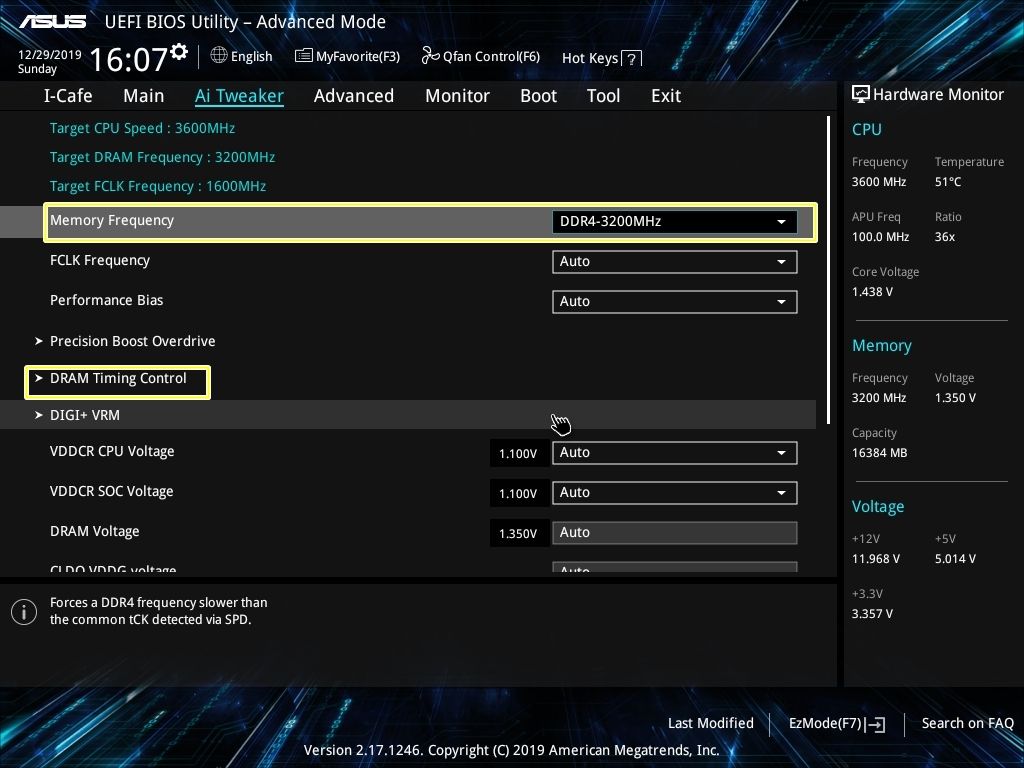Click the +3.3V 3.357 V value

[x=872, y=614]
